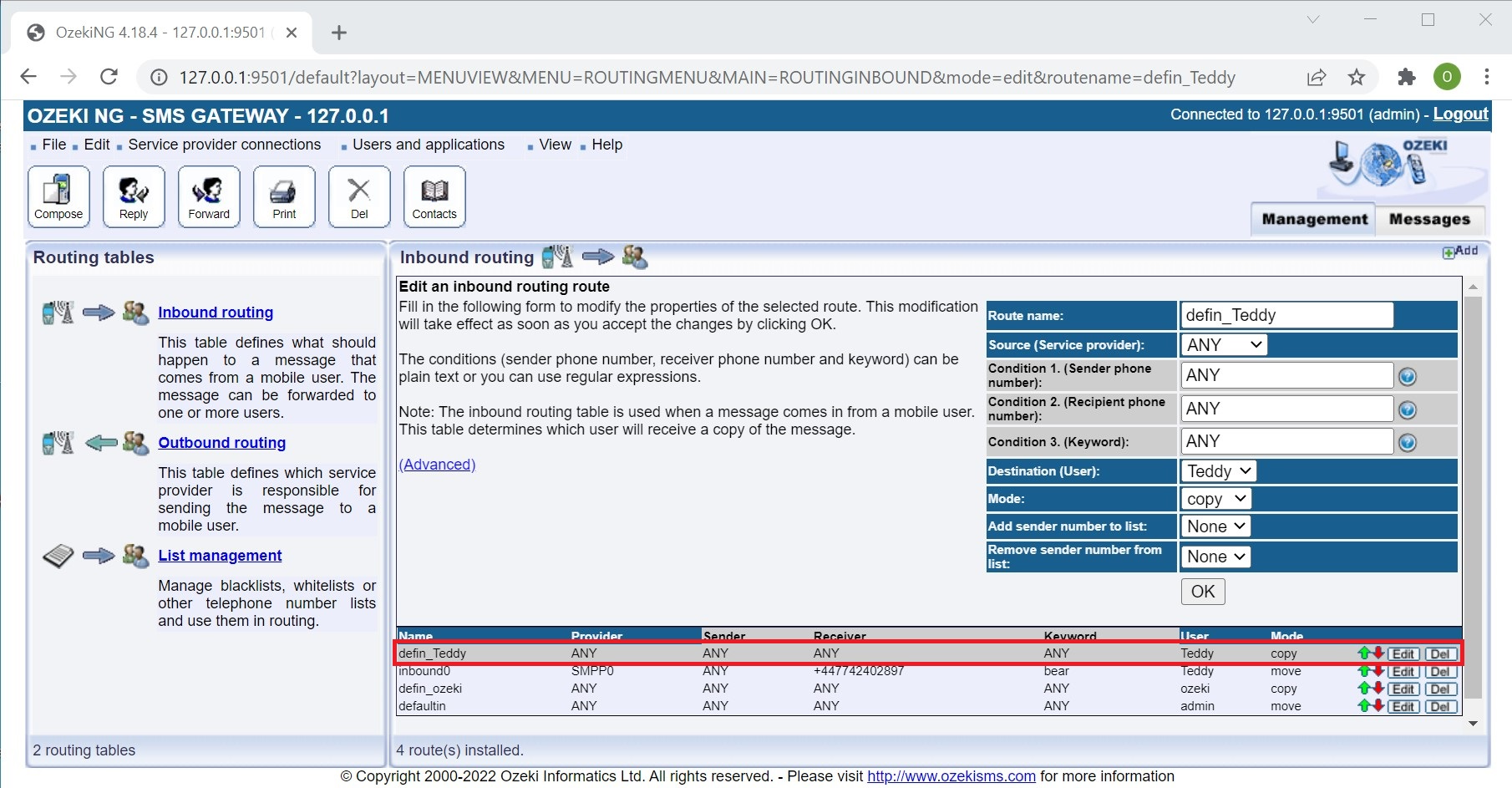
Task: Click the phone-tower icon beside Inbound routing link
Action: click(58, 313)
